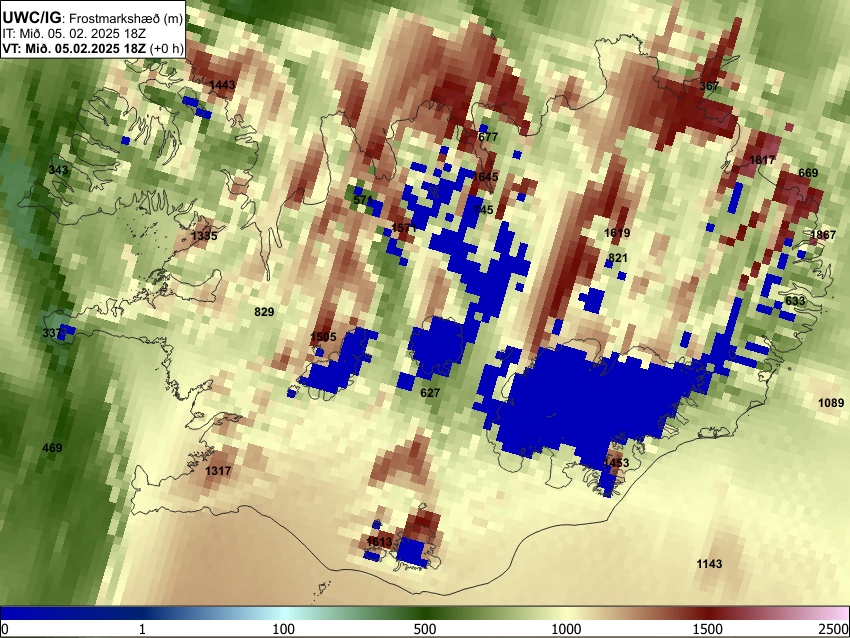Click the map value 677

tap(487, 137)
